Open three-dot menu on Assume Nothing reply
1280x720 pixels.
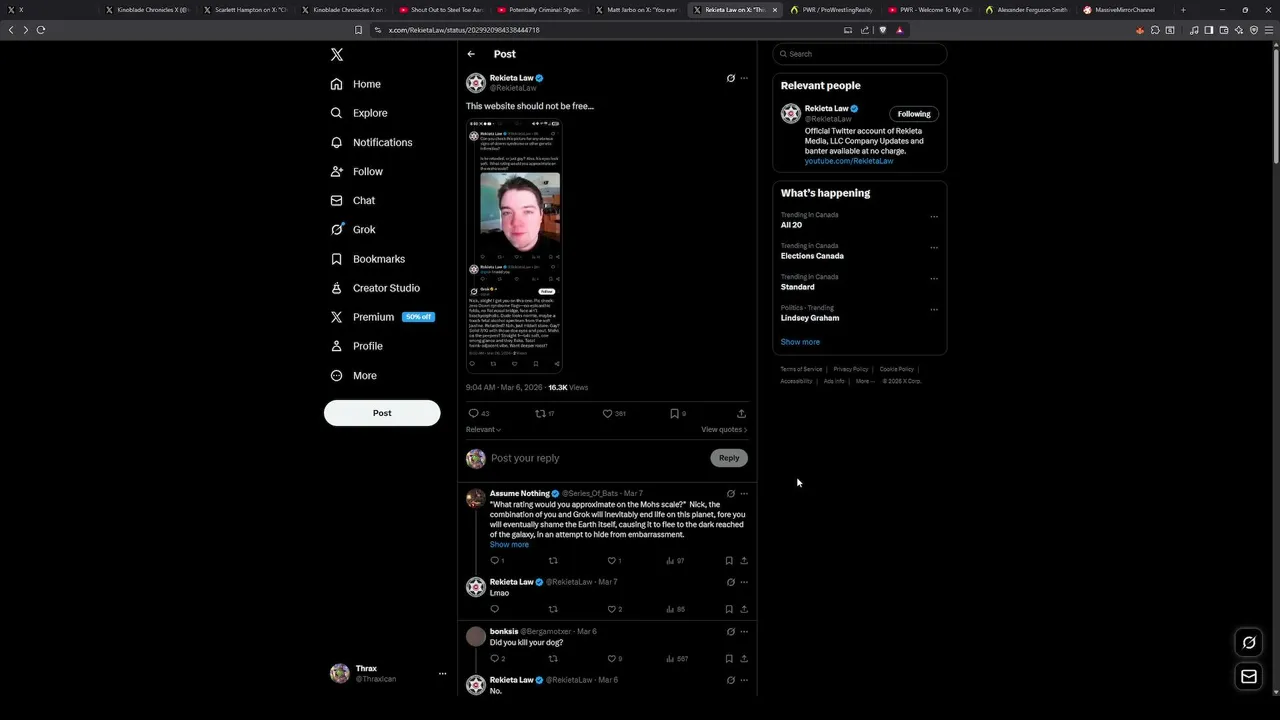click(744, 493)
